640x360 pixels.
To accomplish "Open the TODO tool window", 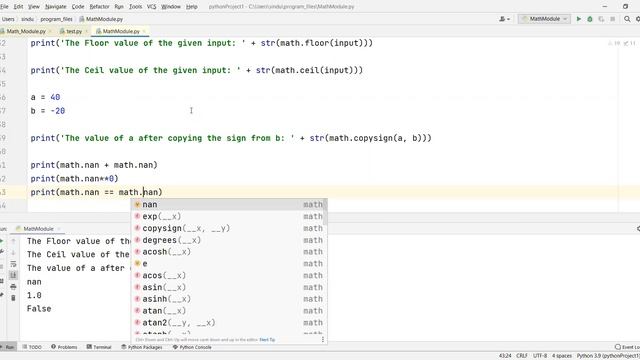I will pyautogui.click(x=32, y=347).
